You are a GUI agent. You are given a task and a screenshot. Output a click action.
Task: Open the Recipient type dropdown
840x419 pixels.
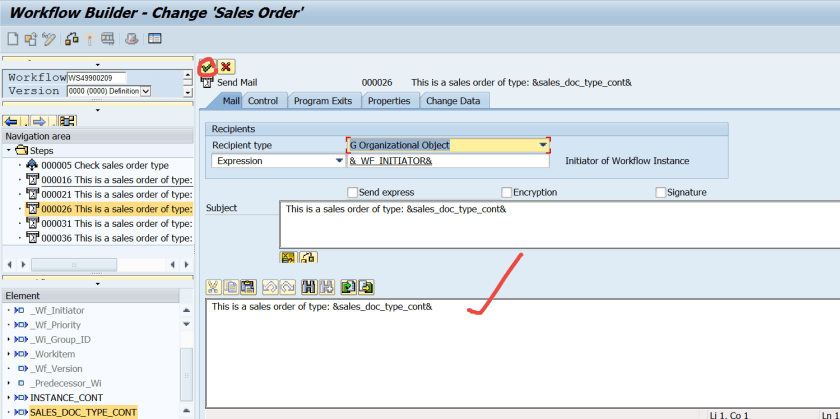tap(543, 145)
